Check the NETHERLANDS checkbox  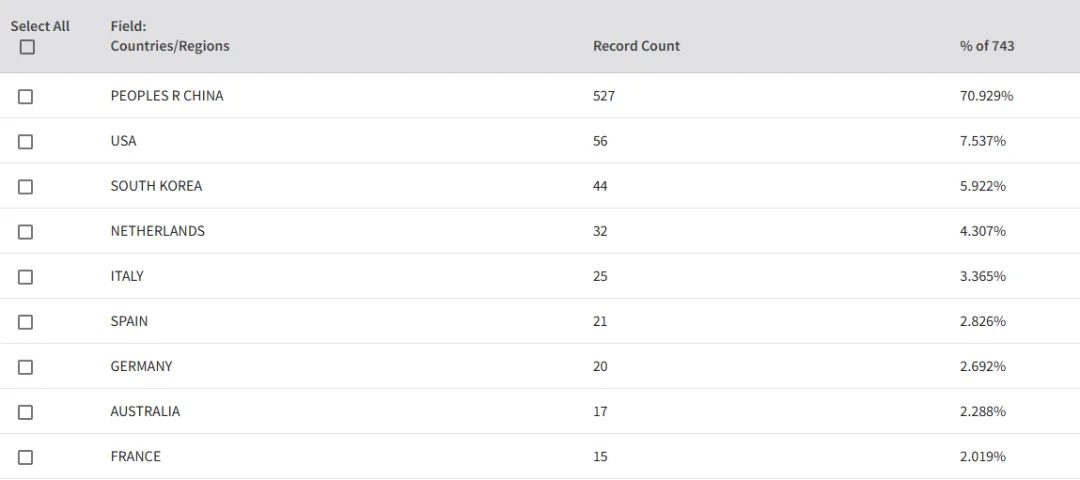(x=25, y=232)
